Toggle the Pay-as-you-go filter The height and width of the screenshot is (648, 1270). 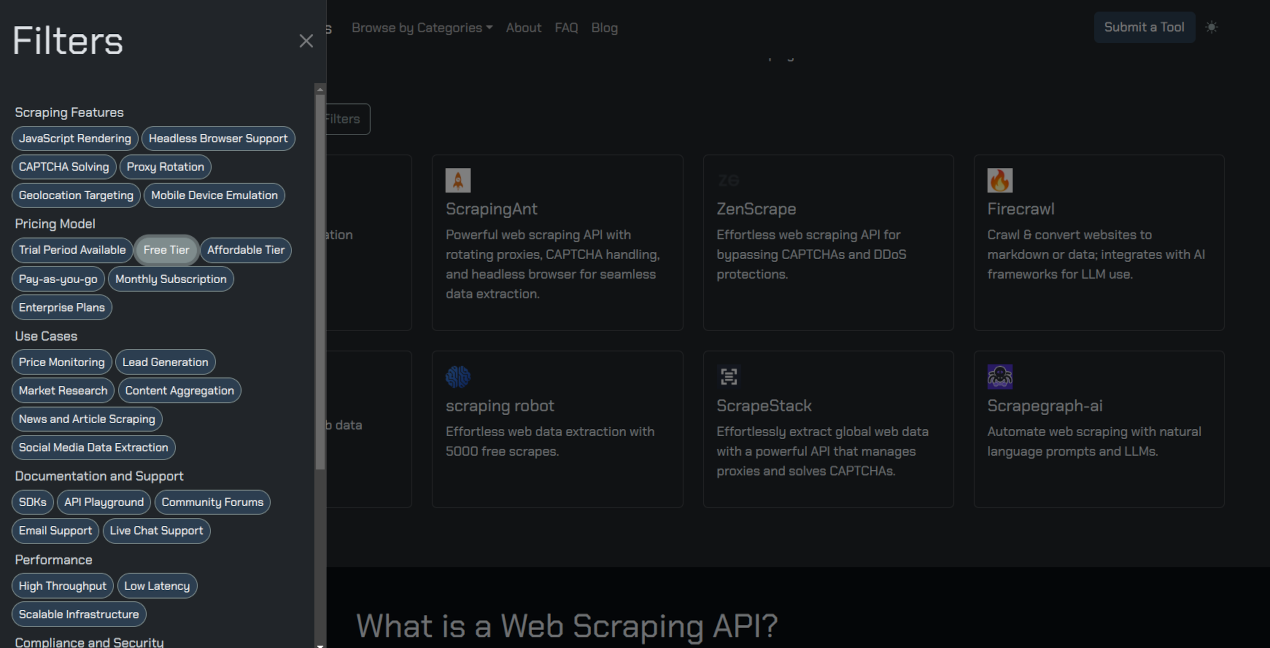coord(58,279)
